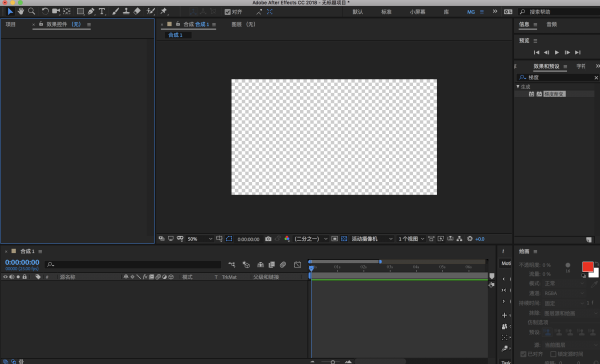Screen dimensions: 600x364
Task: Switch to the 项目 project tab
Action: tap(10, 24)
